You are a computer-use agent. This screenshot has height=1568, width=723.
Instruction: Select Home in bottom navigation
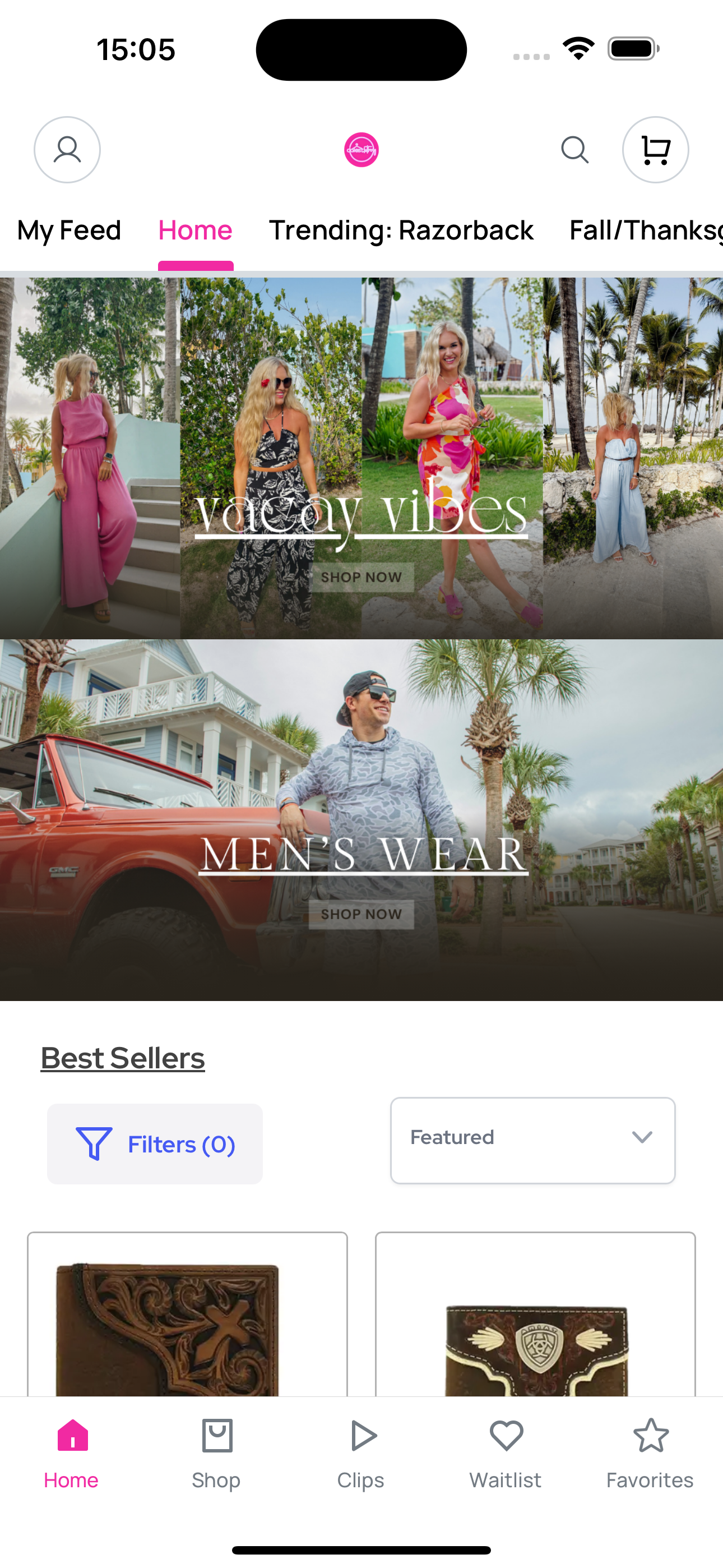71,1454
